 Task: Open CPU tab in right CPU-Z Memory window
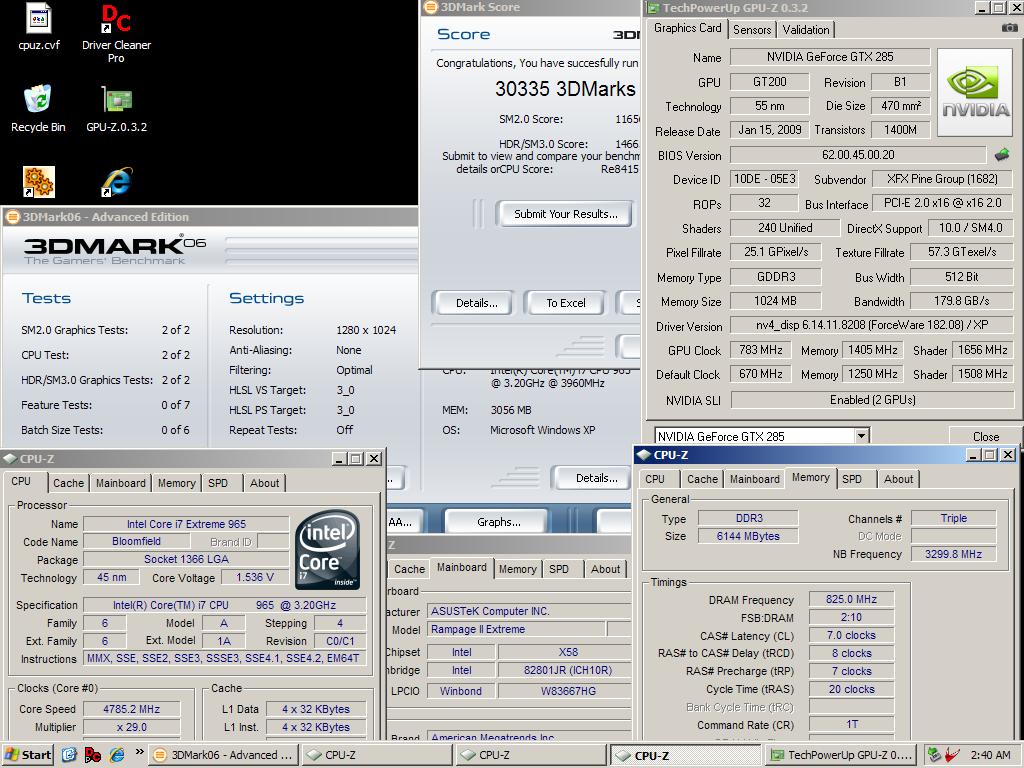click(x=655, y=479)
